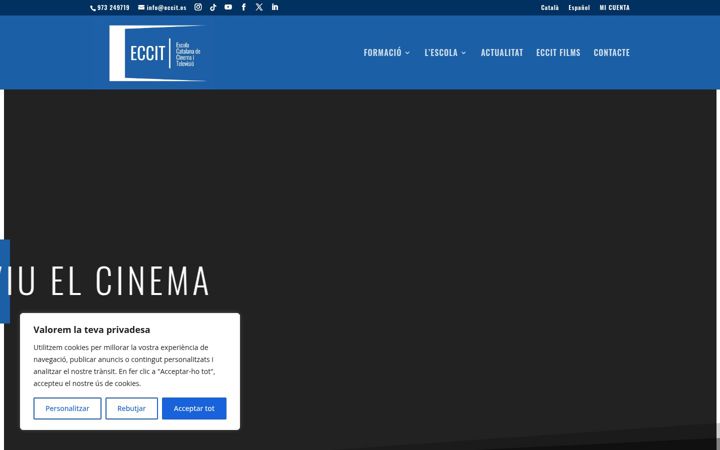Email info@eccit.es link
Image resolution: width=720 pixels, height=450 pixels.
tap(166, 7)
